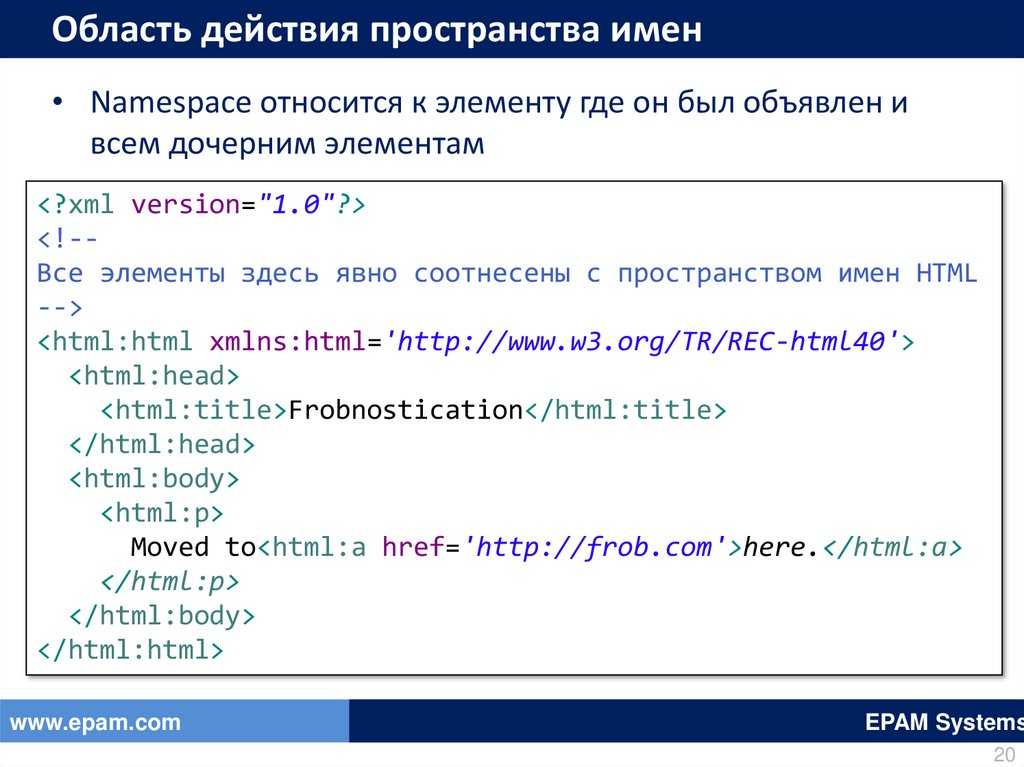Click the 'xmlns:html' attribute name
This screenshot has height=767, width=1024.
(x=287, y=341)
